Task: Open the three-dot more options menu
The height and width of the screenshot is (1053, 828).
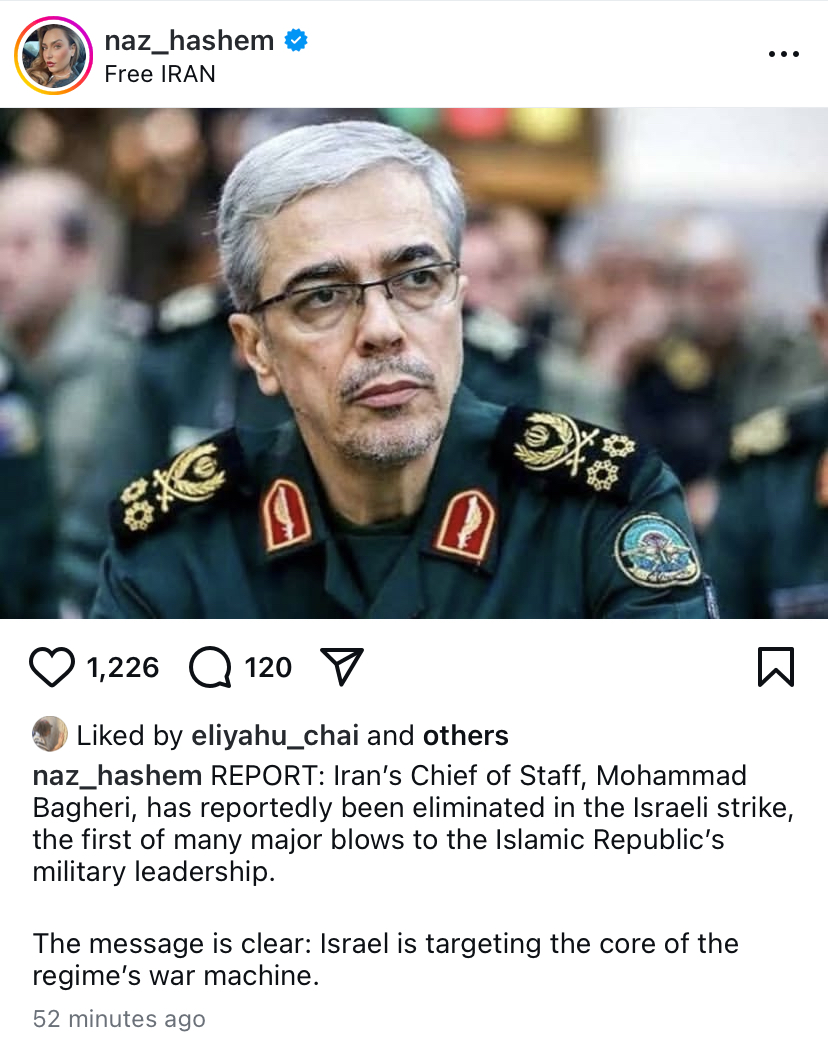Action: 784,54
